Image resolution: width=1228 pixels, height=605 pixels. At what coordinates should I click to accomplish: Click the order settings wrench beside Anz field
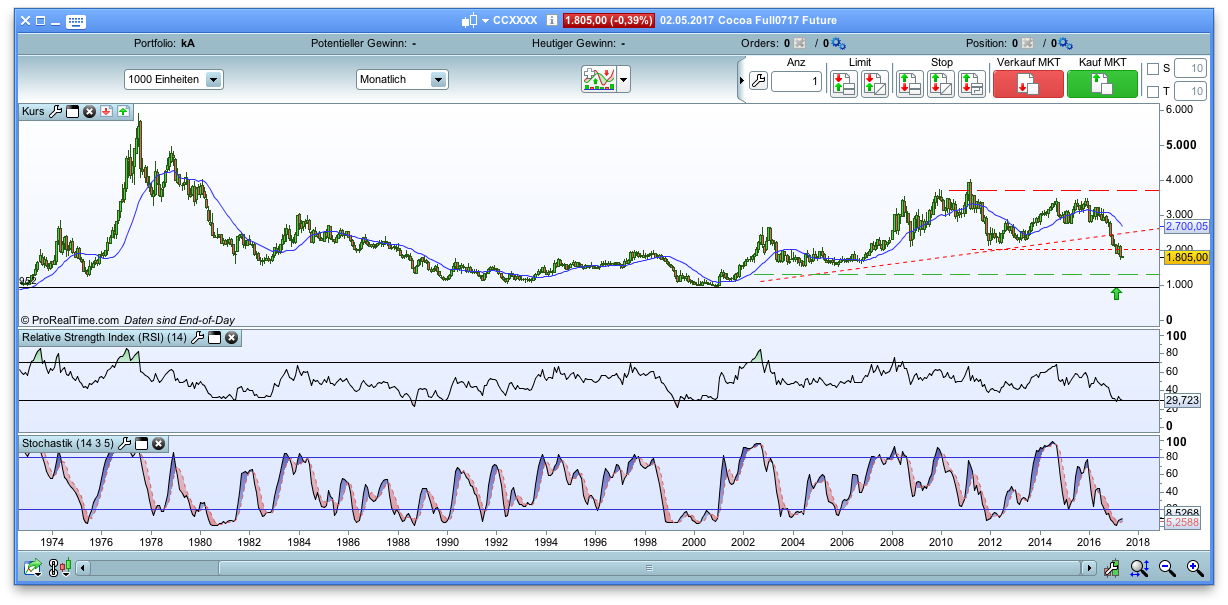coord(757,81)
